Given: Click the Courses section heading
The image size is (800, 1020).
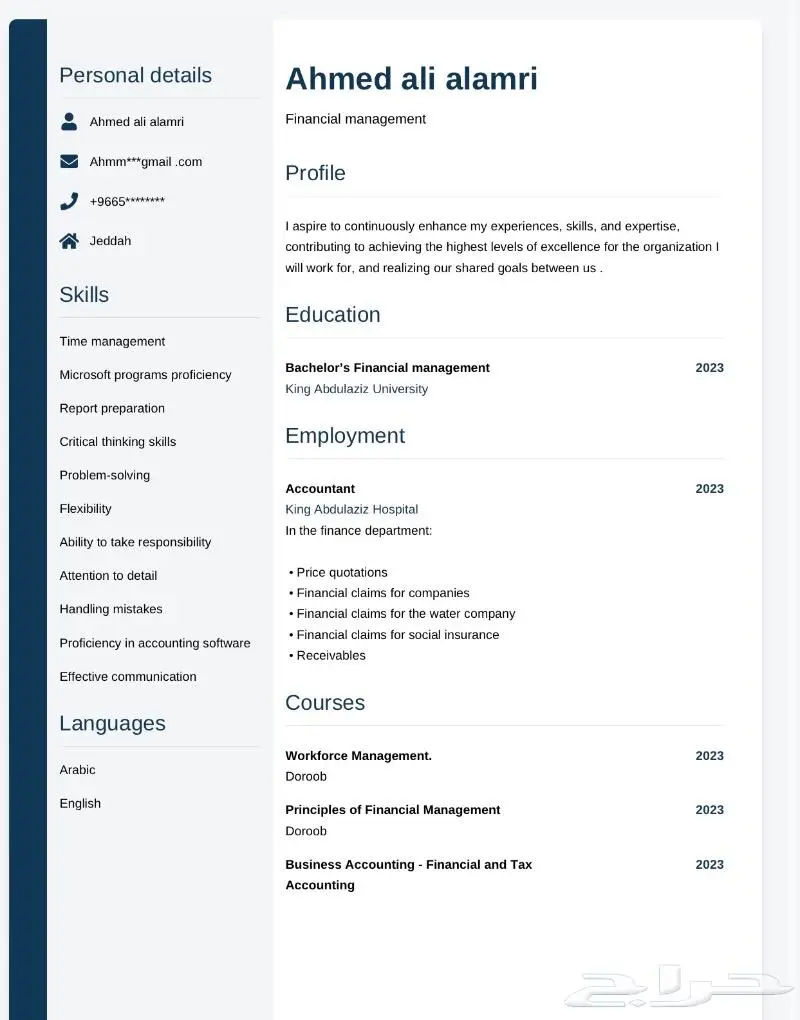Looking at the screenshot, I should point(325,703).
